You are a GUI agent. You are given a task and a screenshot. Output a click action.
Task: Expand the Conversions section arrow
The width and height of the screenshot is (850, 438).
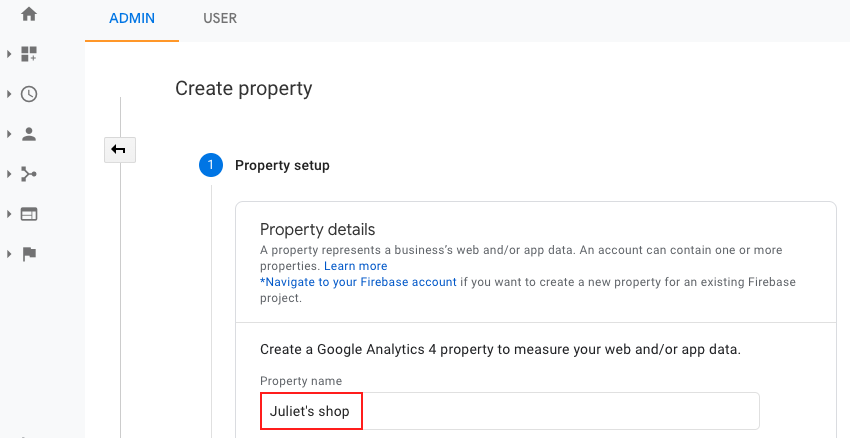tap(9, 254)
